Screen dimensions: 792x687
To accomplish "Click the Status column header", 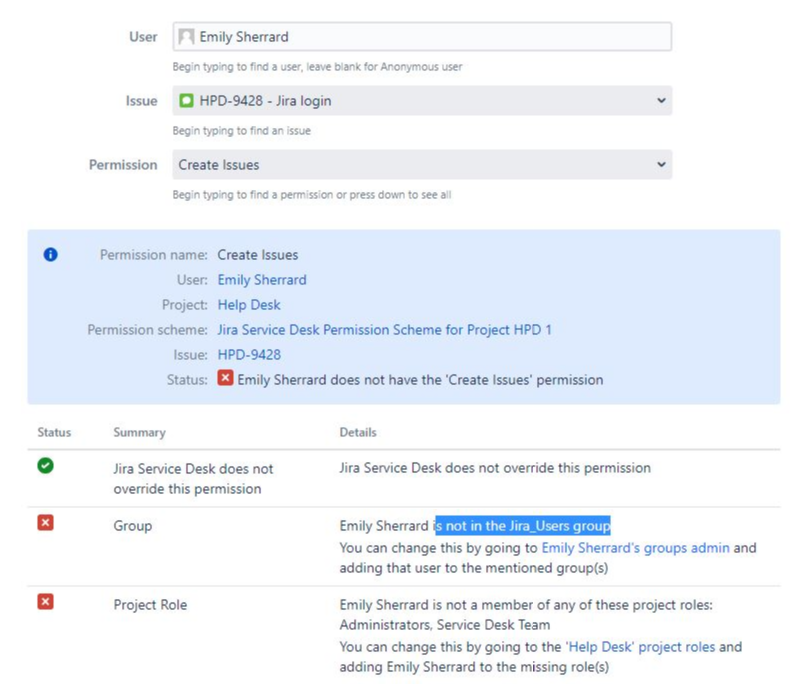I will pos(54,432).
